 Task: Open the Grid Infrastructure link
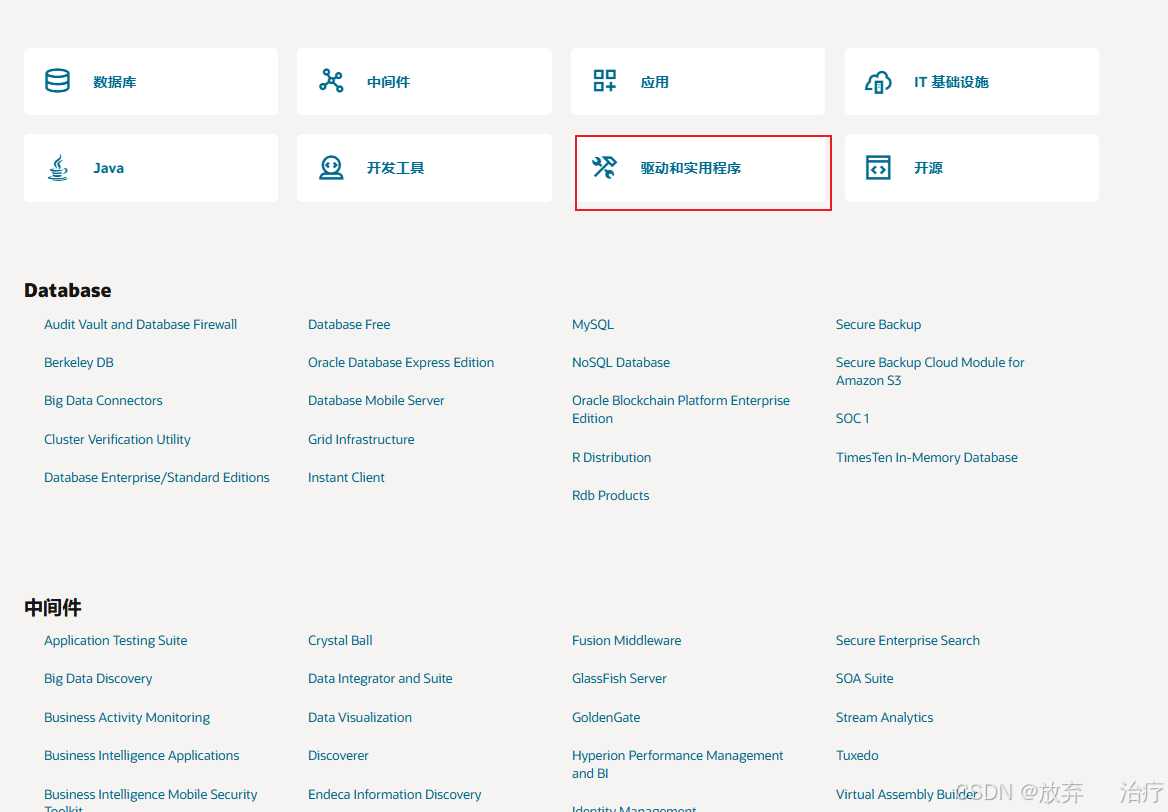(x=361, y=439)
